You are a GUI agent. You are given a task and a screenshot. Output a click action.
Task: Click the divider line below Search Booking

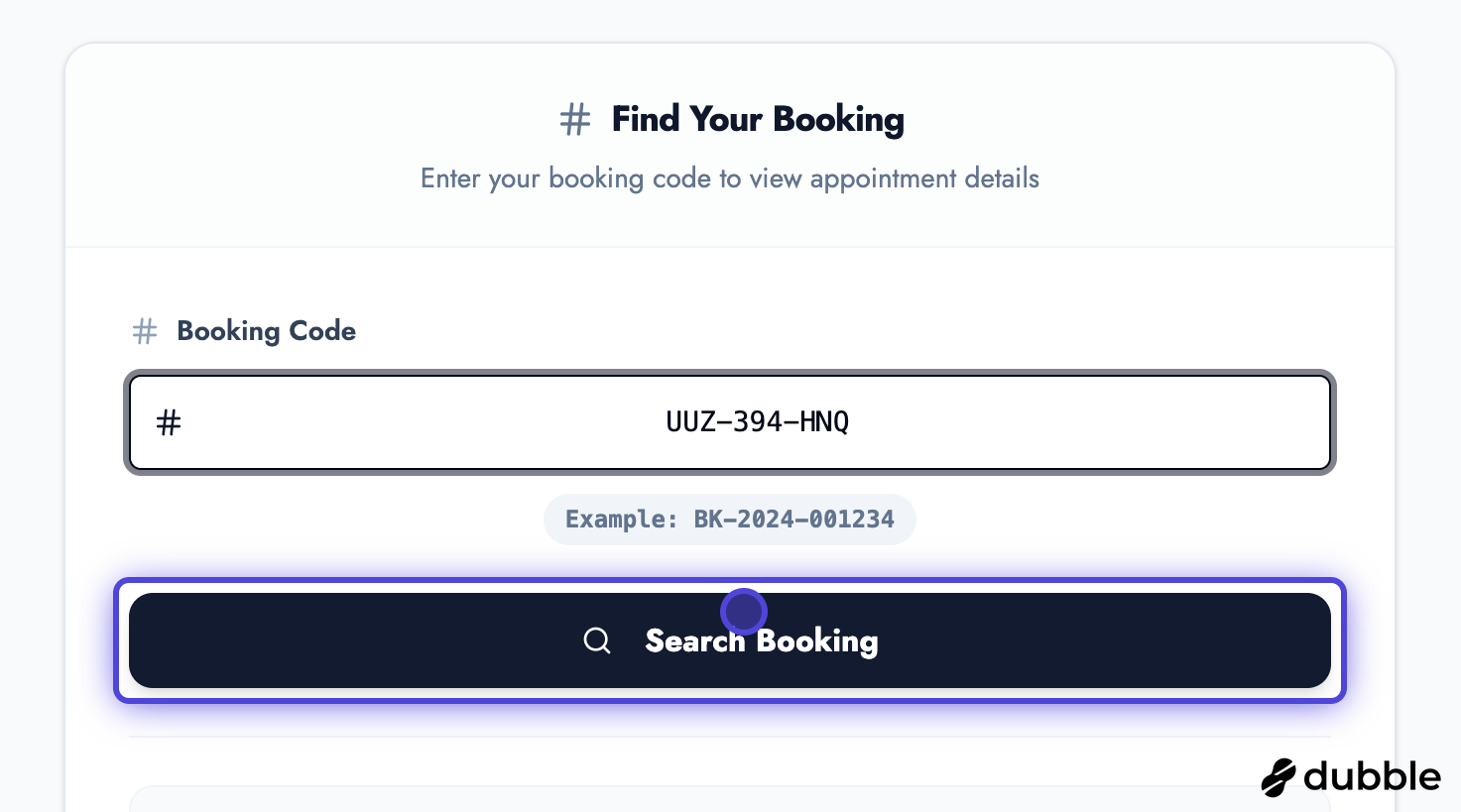pos(730,738)
